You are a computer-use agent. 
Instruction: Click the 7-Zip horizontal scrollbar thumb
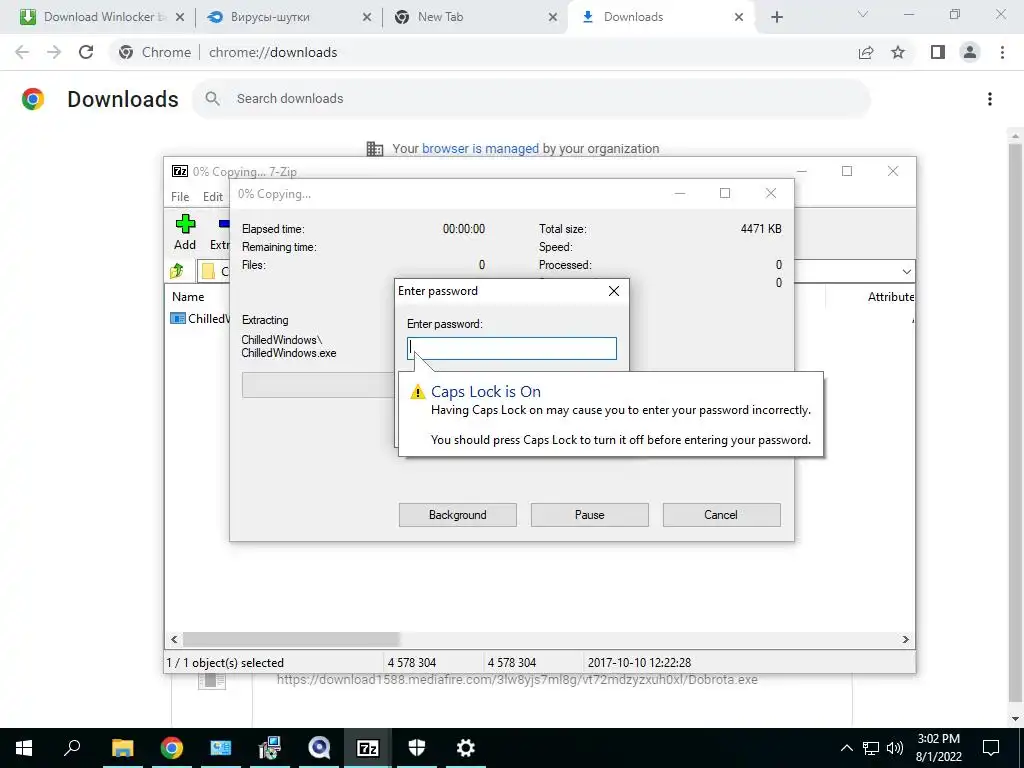coord(291,639)
